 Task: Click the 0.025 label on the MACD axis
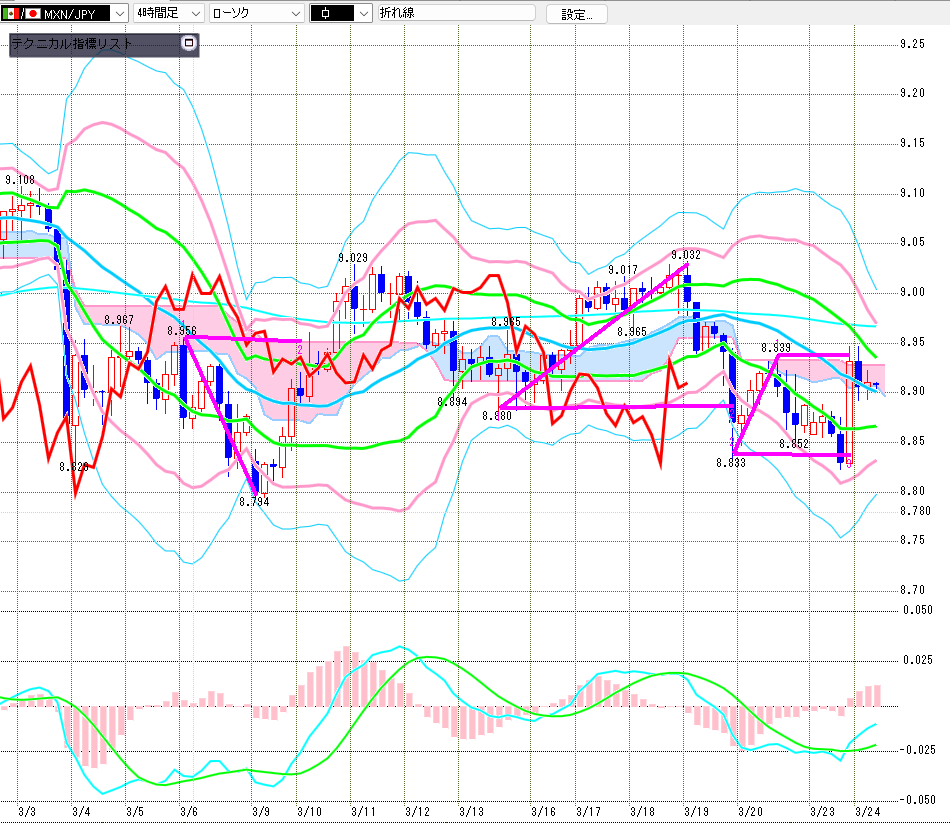click(917, 659)
